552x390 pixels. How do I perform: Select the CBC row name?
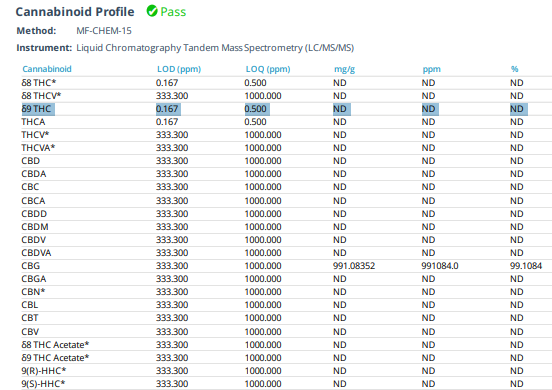coord(30,187)
